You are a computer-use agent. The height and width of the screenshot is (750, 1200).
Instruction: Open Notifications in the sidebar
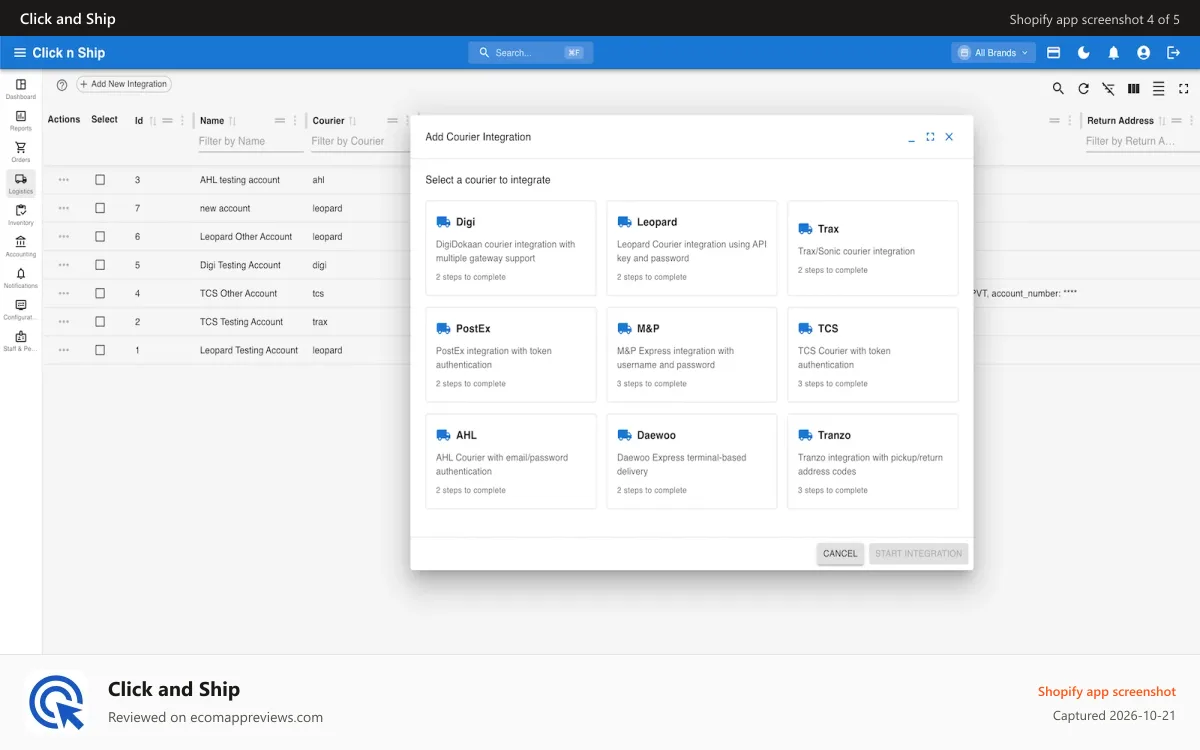(x=21, y=278)
